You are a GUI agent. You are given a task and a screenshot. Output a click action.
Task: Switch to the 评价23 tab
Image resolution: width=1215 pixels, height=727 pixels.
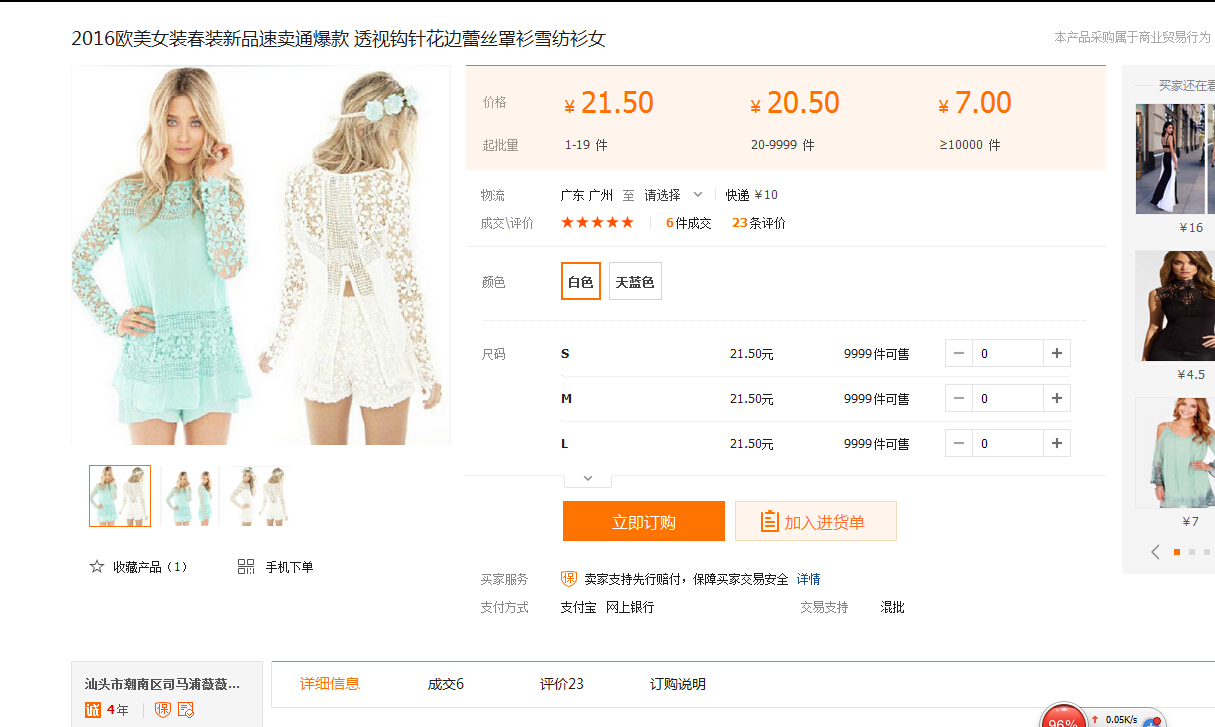[x=561, y=684]
